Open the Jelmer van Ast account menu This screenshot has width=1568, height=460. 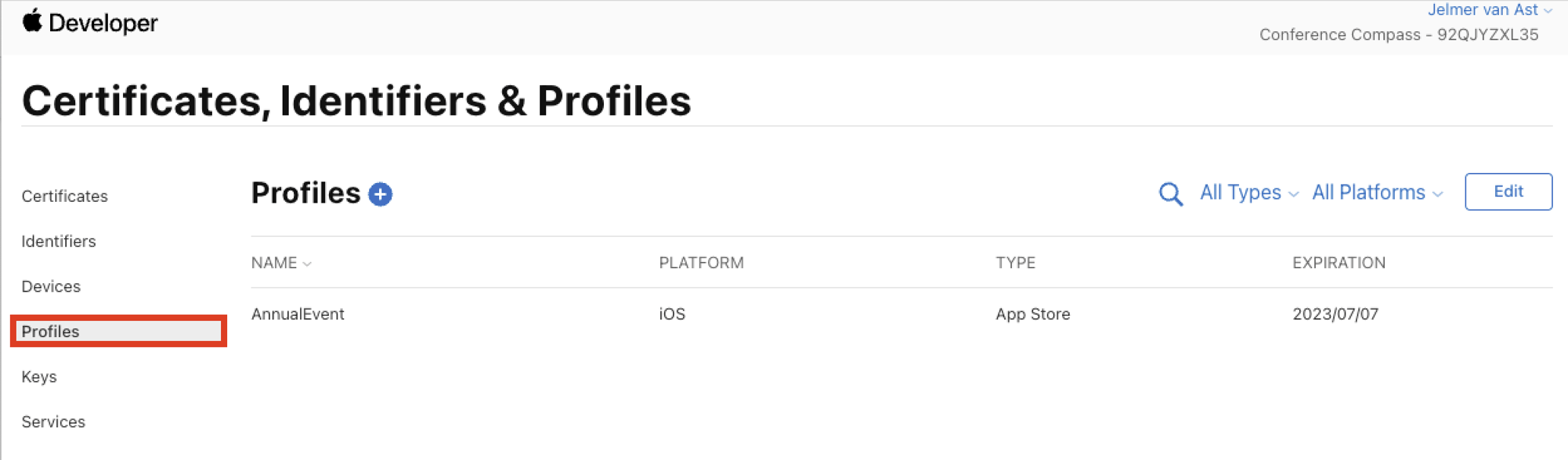(x=1490, y=10)
